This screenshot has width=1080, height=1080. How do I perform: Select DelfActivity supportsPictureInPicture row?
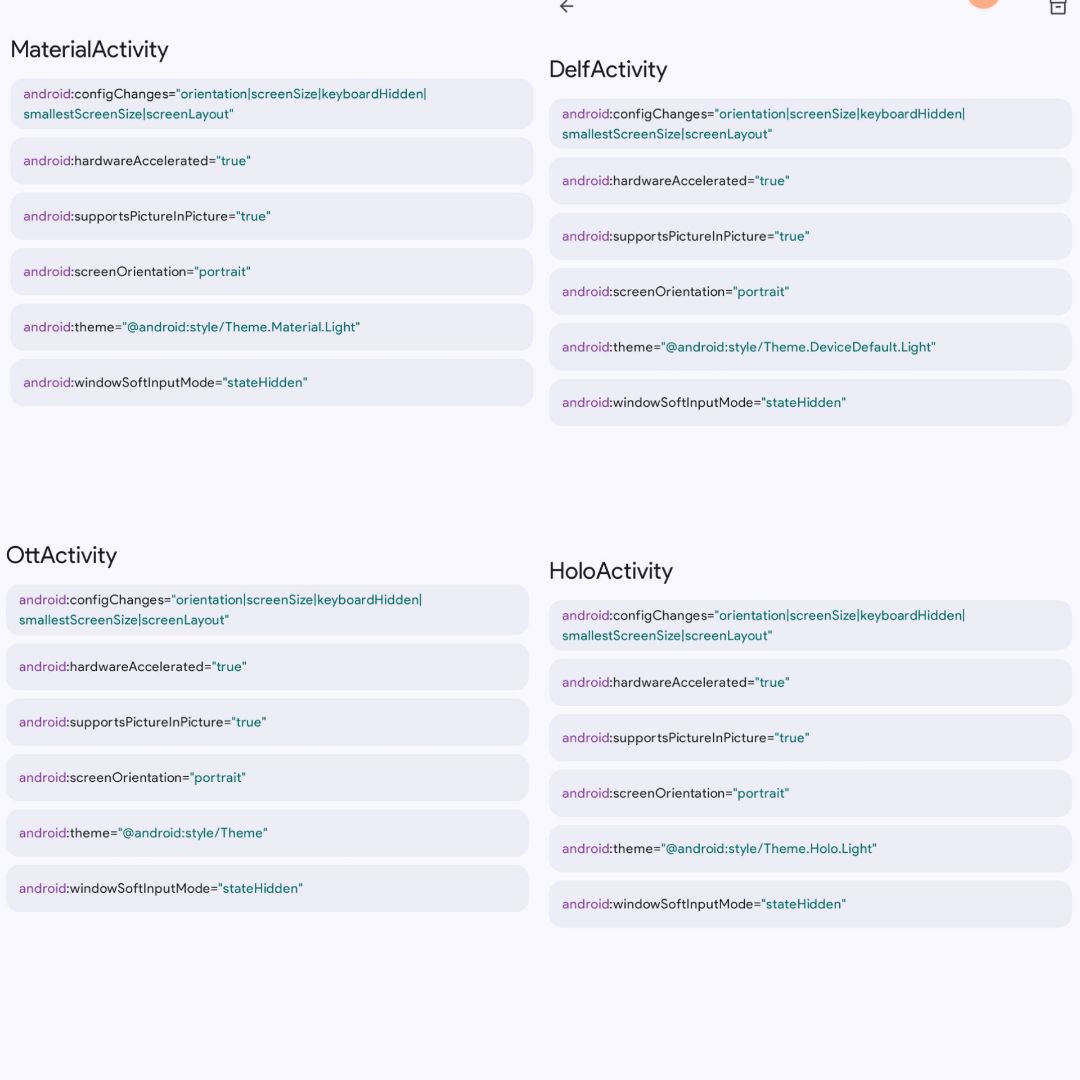[x=810, y=236]
